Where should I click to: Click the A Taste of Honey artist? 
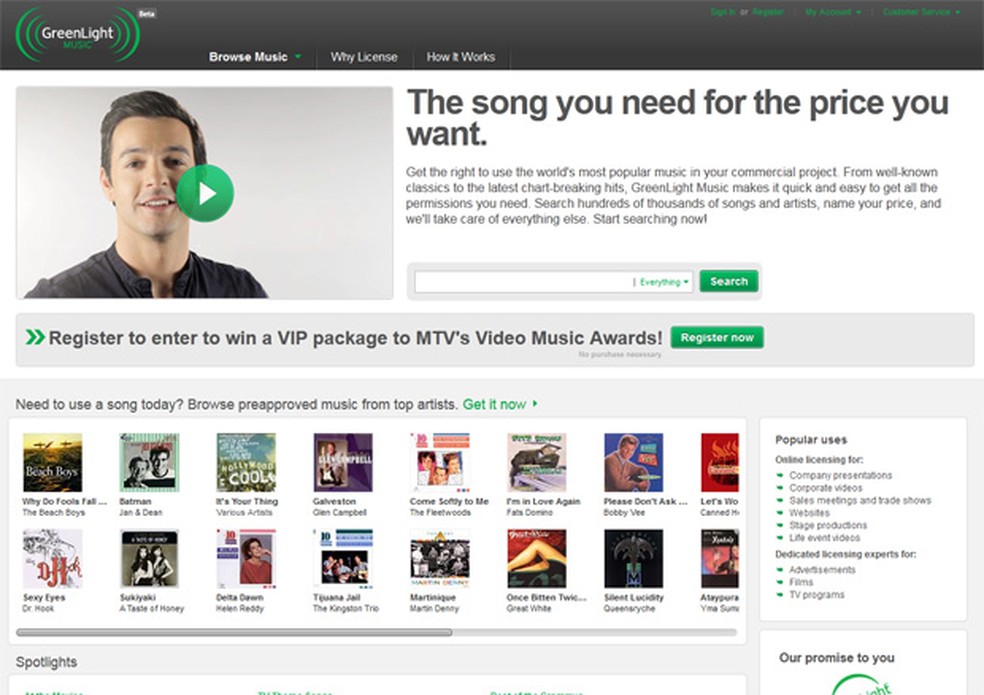151,608
